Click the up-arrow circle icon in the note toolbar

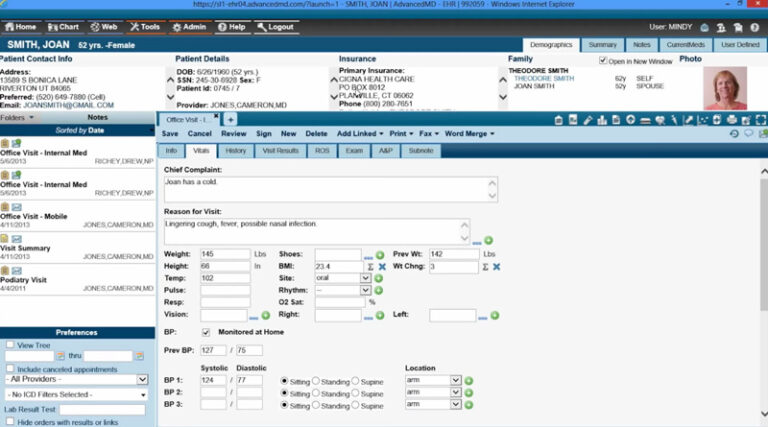pos(630,120)
